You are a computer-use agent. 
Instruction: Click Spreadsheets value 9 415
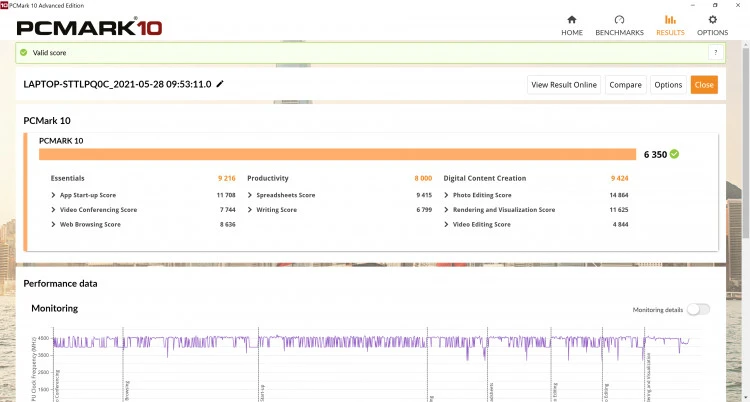pyautogui.click(x=424, y=195)
